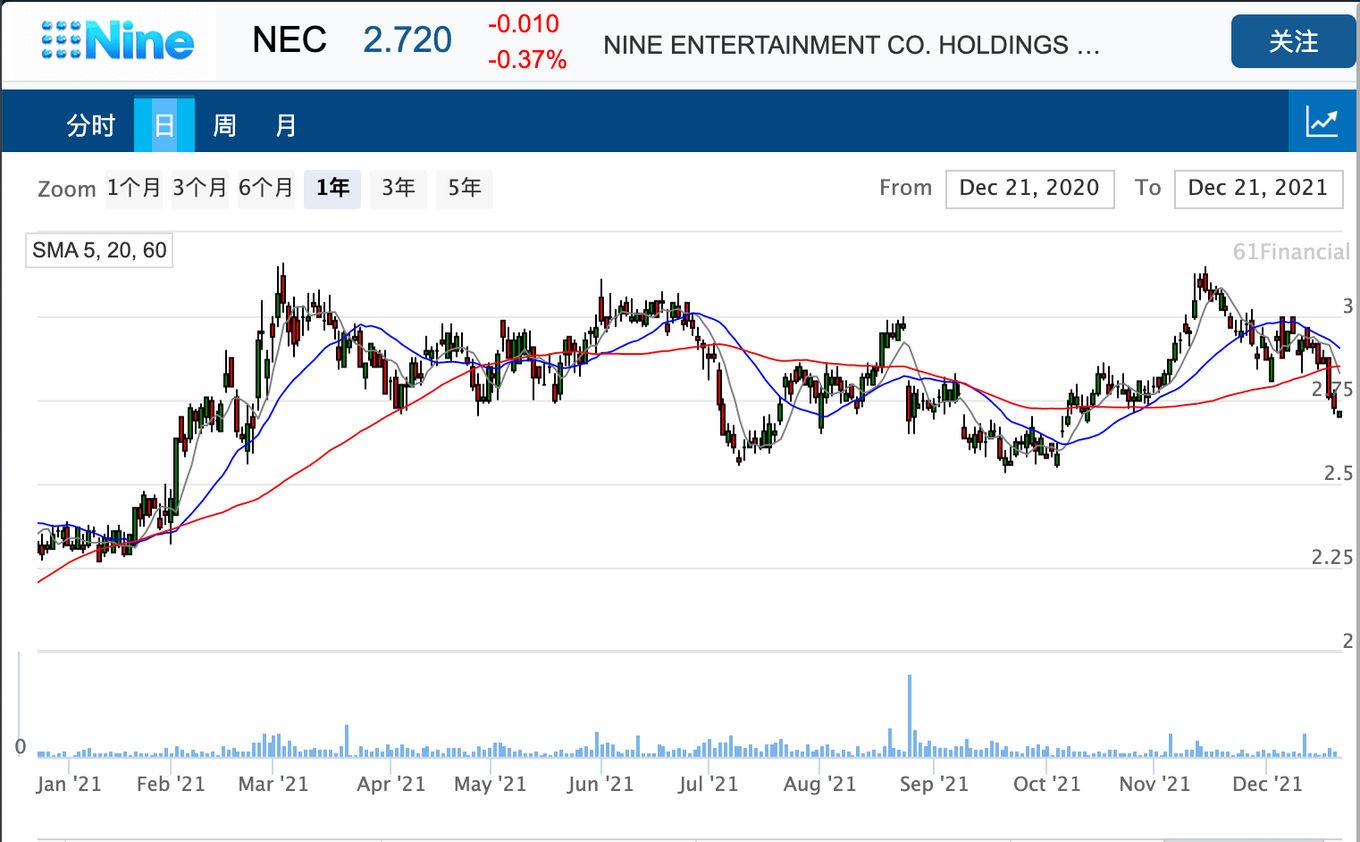Switch to the 月 monthly tab

click(x=286, y=126)
